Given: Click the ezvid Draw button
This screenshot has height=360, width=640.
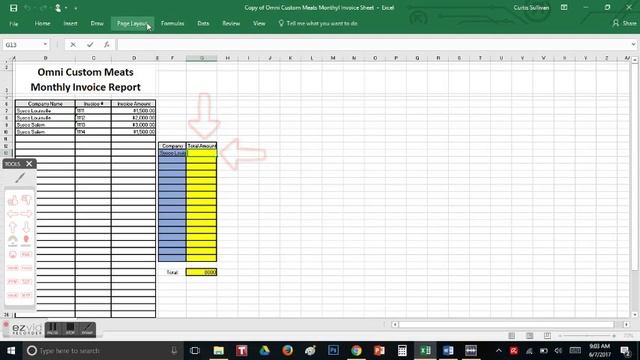Looking at the screenshot, I should point(87,329).
